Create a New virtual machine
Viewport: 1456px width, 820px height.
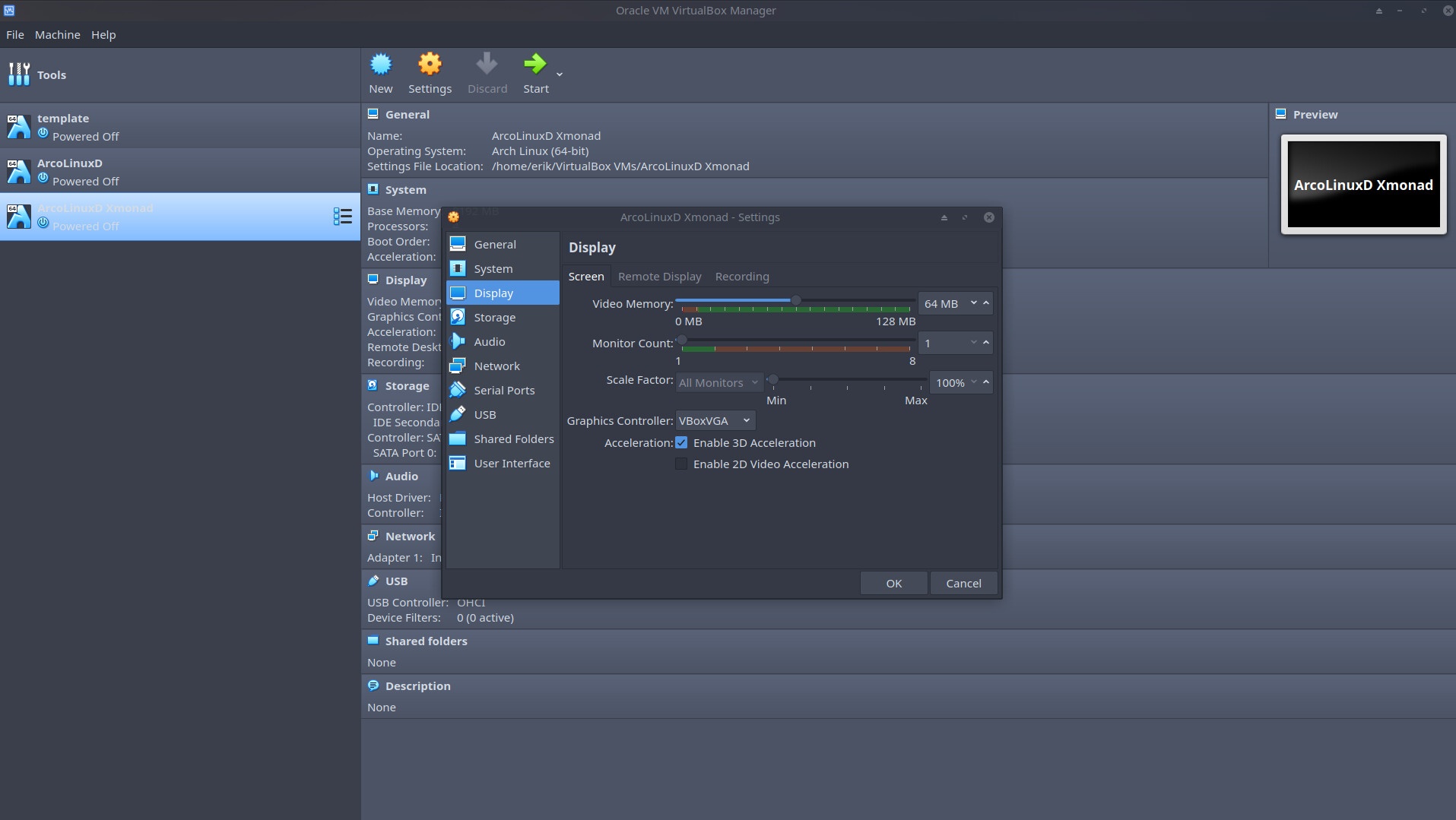(381, 72)
